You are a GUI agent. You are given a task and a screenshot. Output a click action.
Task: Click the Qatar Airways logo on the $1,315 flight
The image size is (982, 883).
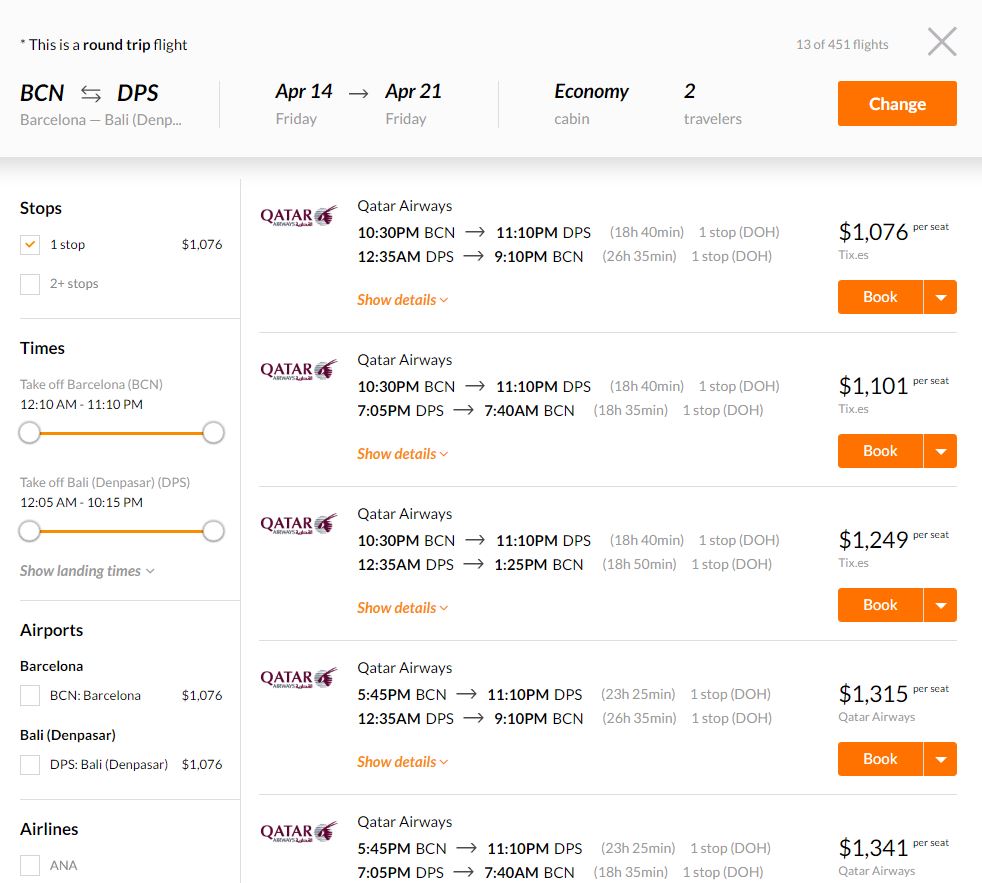299,678
